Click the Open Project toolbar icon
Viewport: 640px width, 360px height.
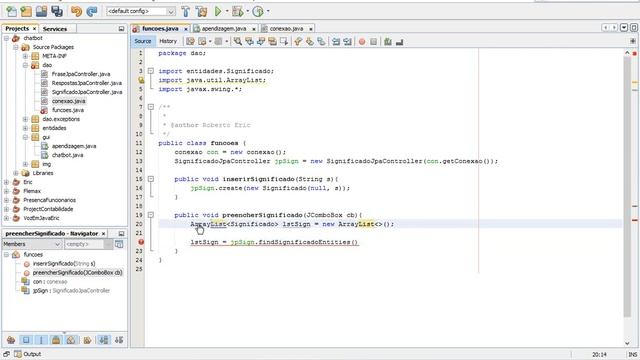[x=41, y=11]
